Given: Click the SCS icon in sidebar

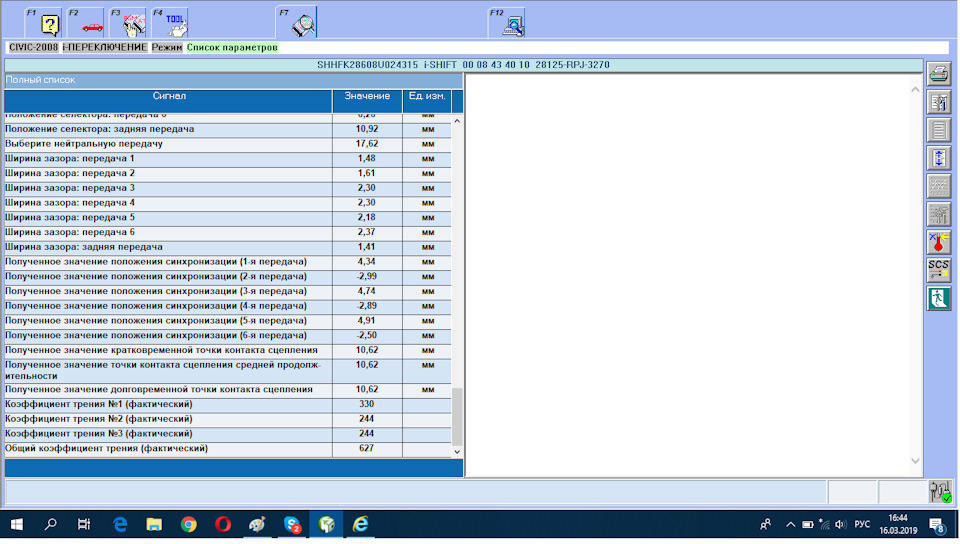Looking at the screenshot, I should pyautogui.click(x=939, y=270).
